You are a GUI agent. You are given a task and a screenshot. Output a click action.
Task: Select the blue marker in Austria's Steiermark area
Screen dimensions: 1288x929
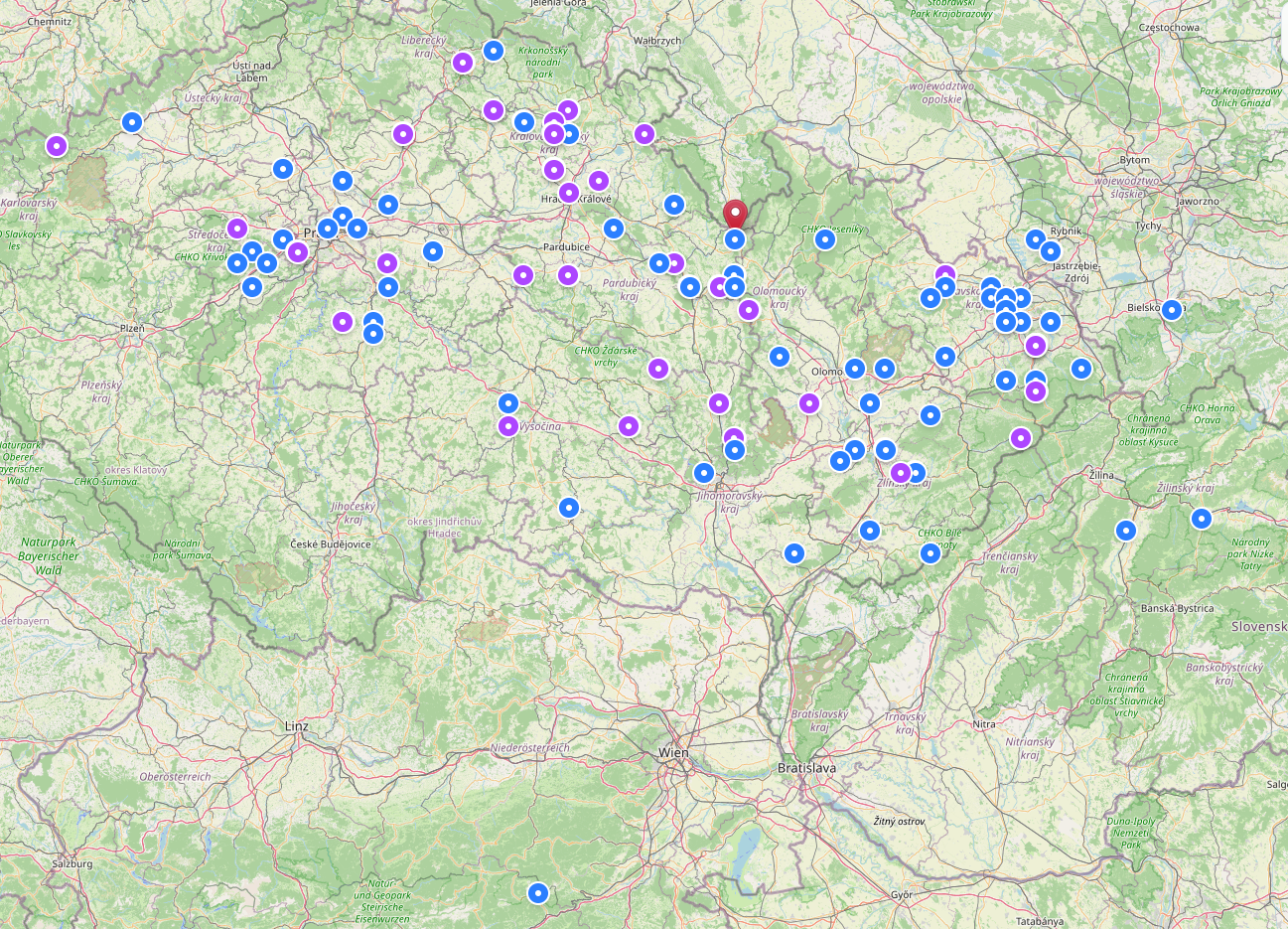click(537, 893)
